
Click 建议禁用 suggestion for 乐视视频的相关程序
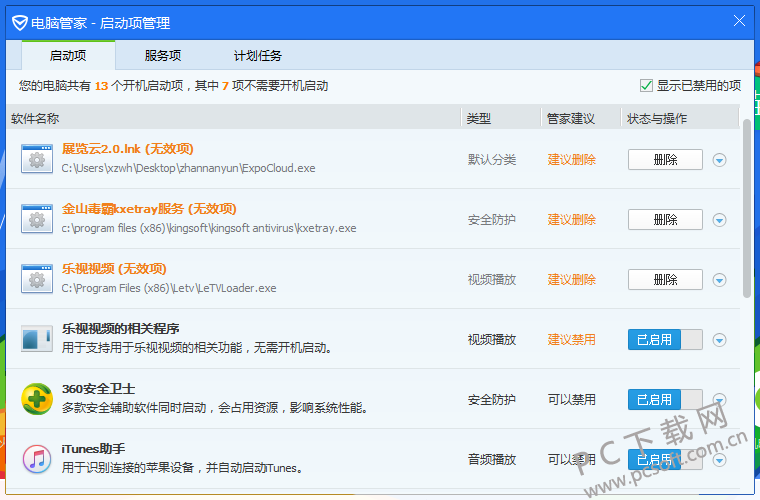point(571,340)
